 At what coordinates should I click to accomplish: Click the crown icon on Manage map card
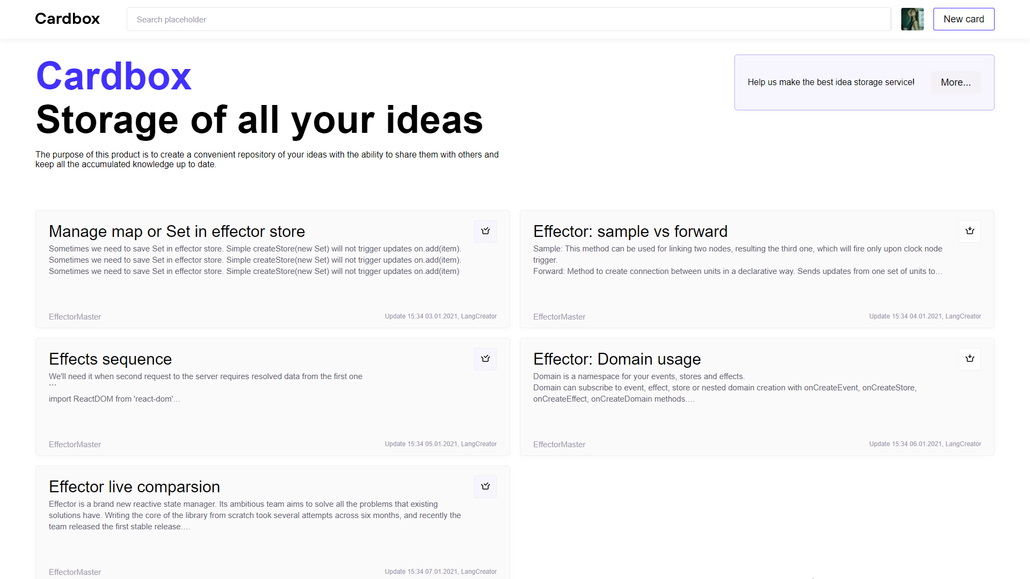(x=485, y=231)
